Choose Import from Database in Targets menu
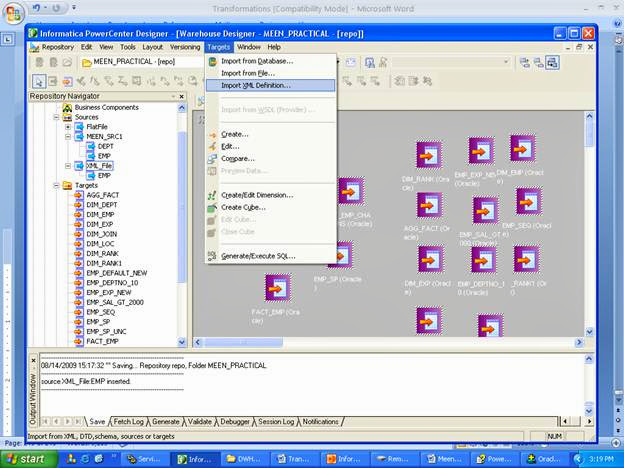The height and width of the screenshot is (468, 624). coord(271,61)
